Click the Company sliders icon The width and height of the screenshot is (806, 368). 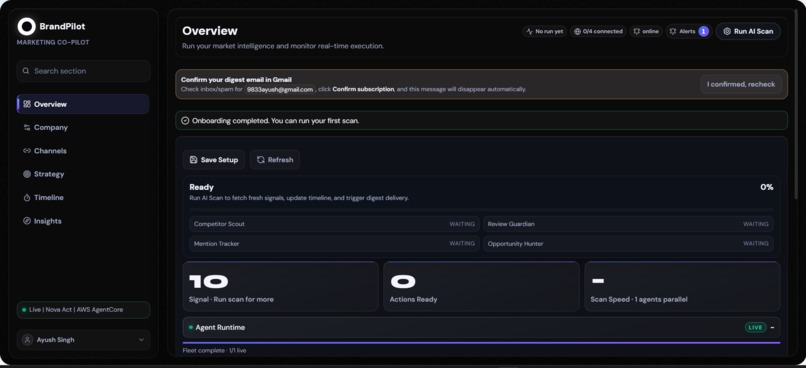point(27,127)
